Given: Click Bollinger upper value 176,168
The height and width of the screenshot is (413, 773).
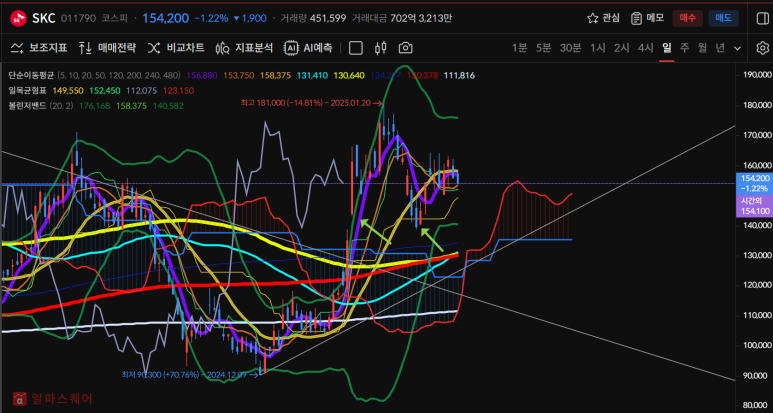Looking at the screenshot, I should [97, 105].
